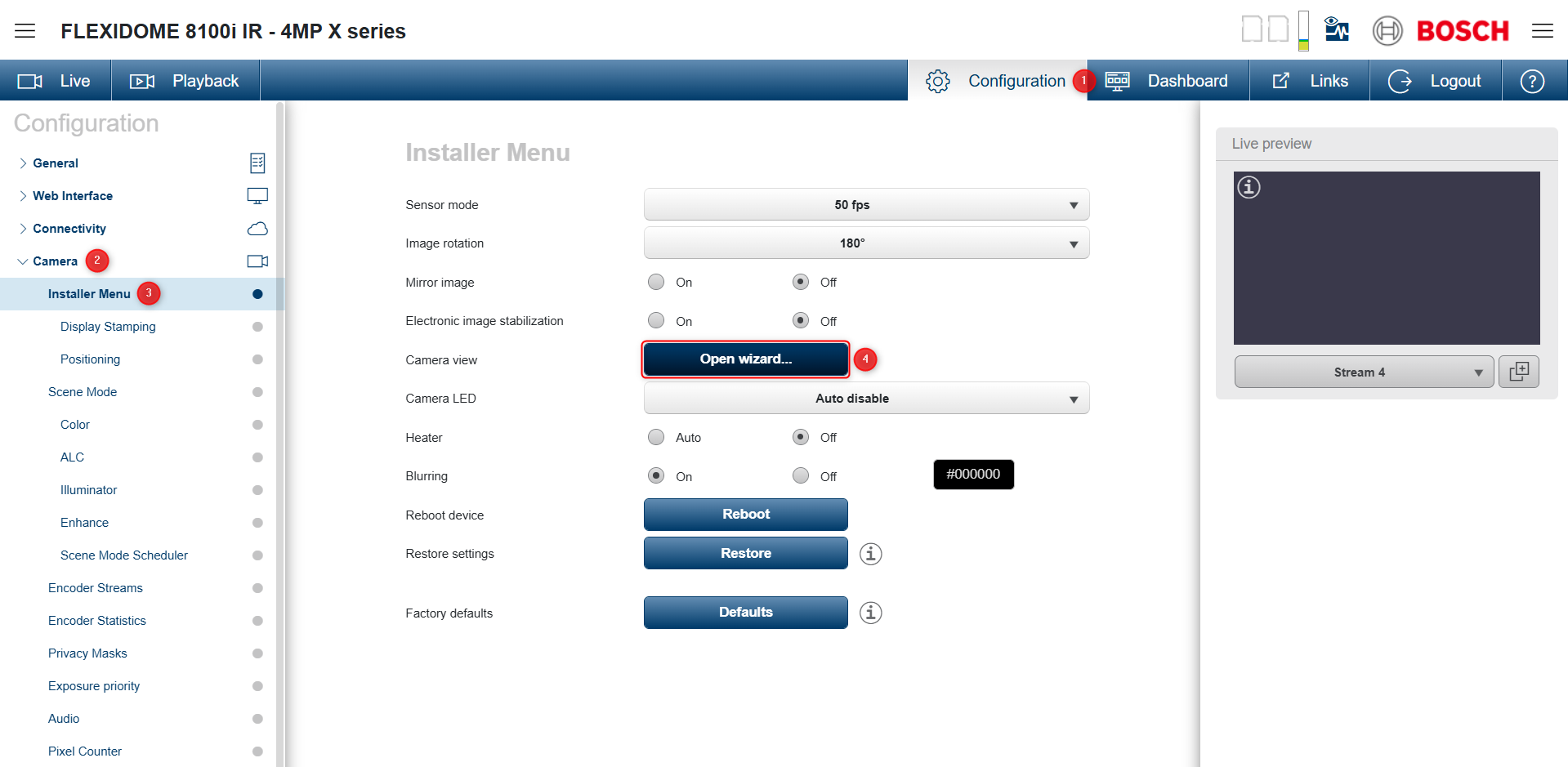Turn Blurring Off

[801, 475]
